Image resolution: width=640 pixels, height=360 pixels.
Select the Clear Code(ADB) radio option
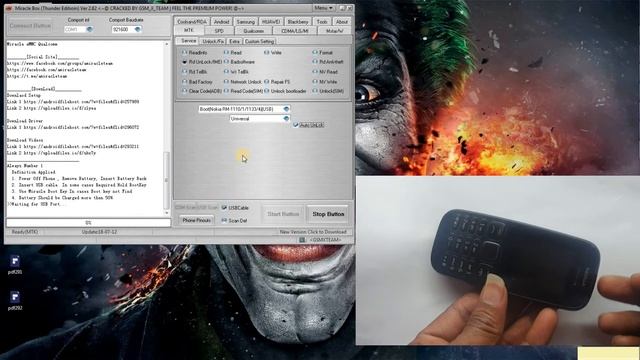(x=184, y=91)
